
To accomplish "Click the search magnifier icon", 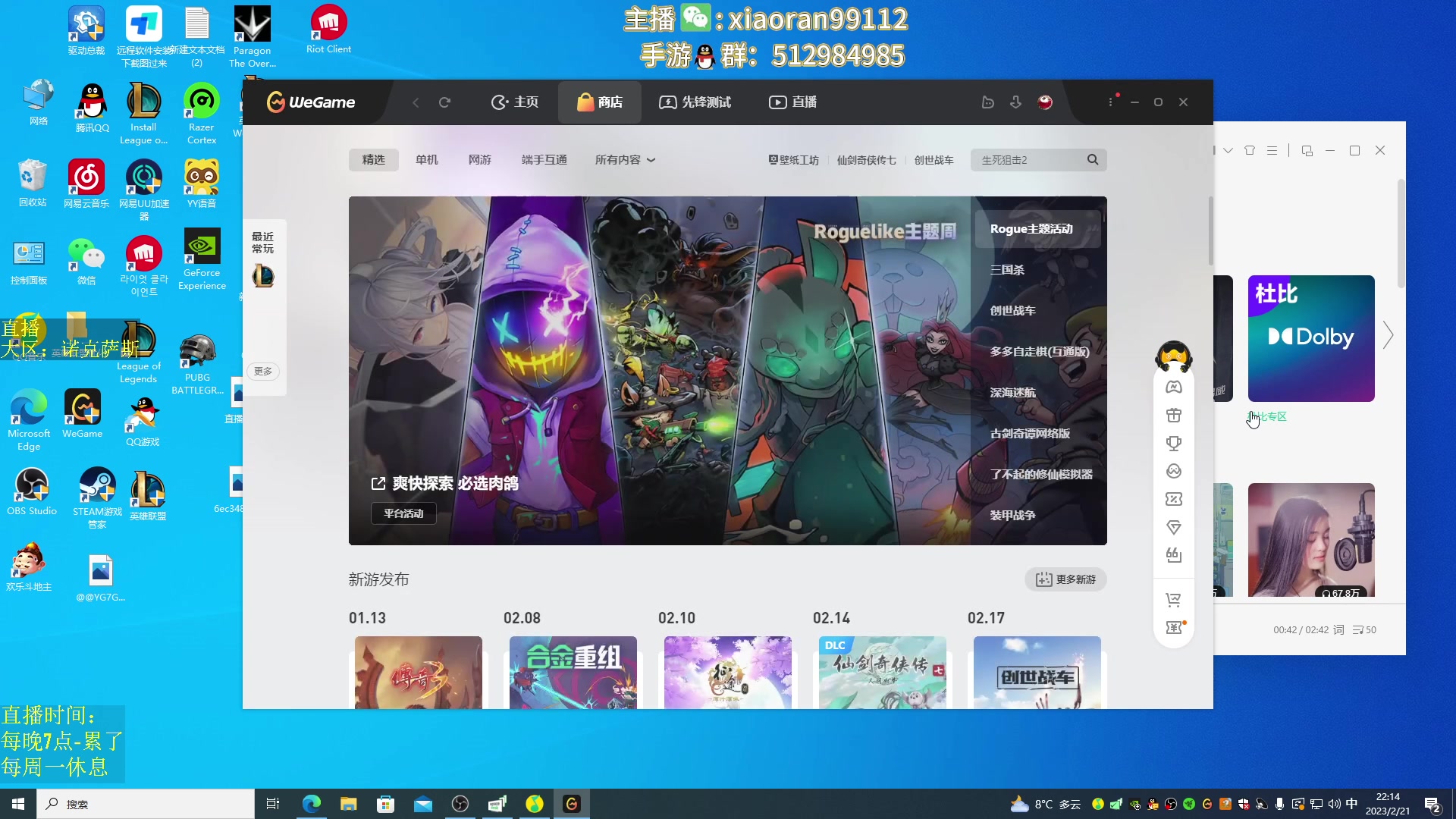I will [x=1093, y=160].
